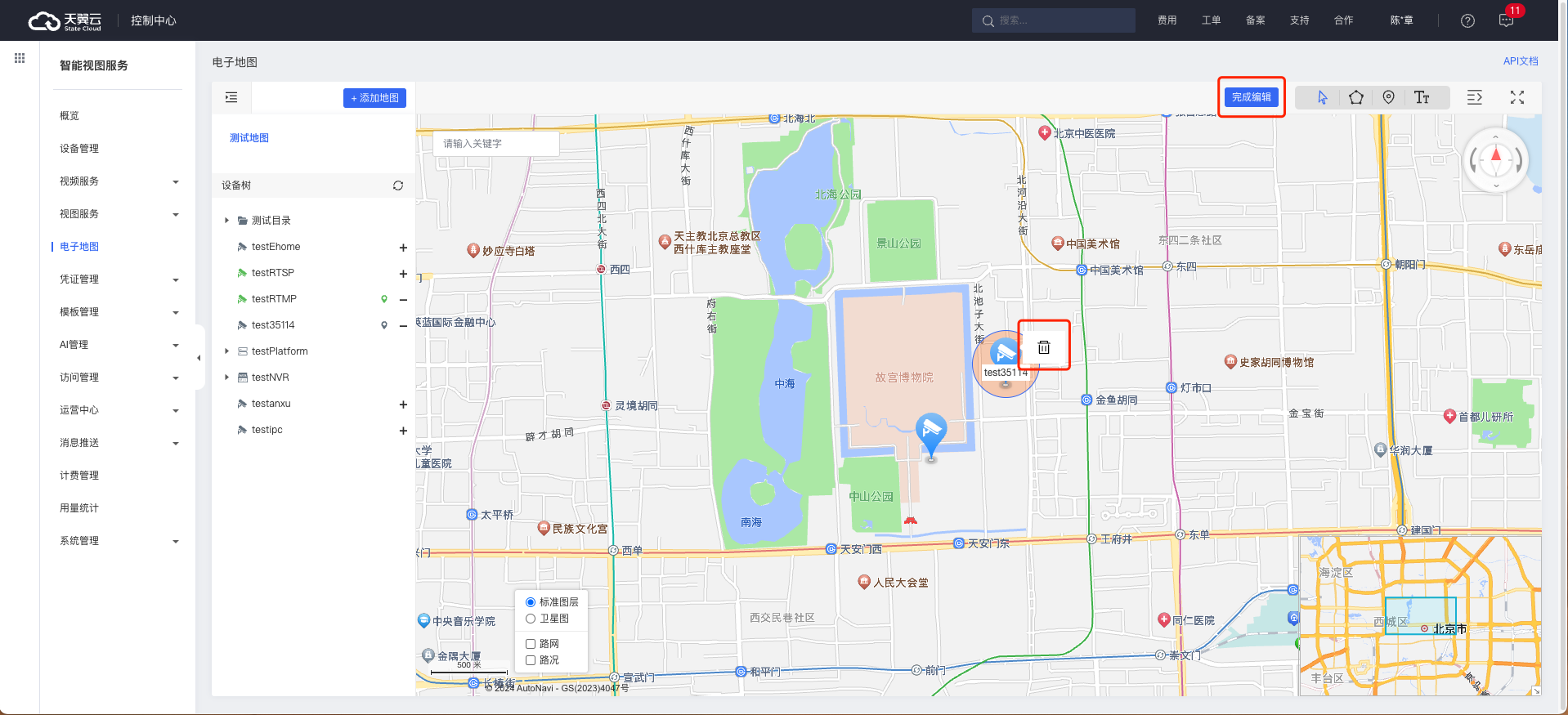Expand the testPlatform node
The image size is (1568, 715).
pos(226,351)
